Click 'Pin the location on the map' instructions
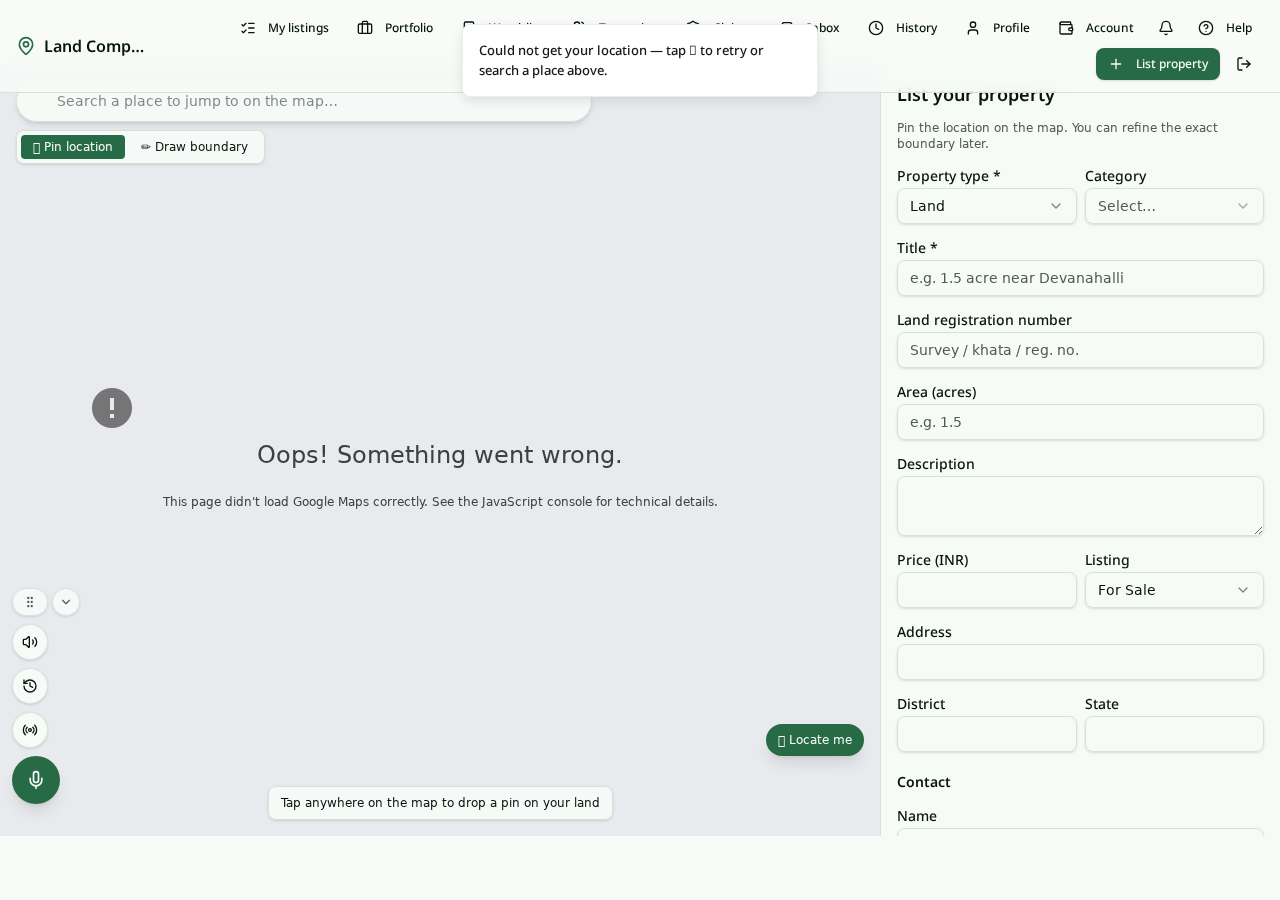This screenshot has width=1280, height=900. coord(1057,136)
